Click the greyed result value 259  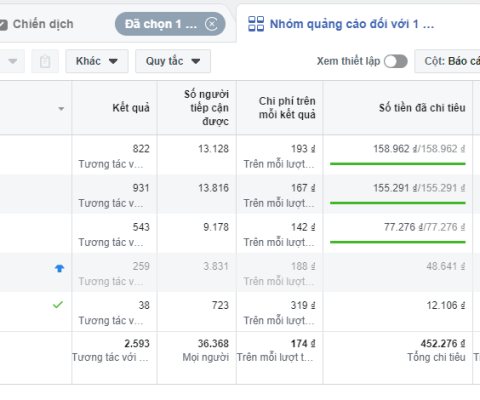(141, 266)
